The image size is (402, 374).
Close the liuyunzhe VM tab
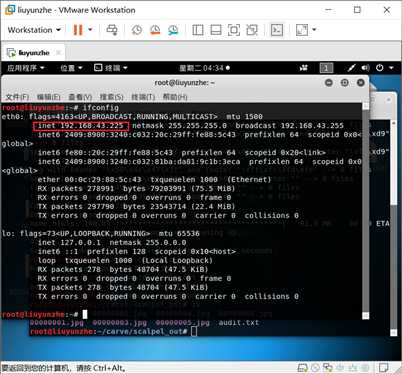click(58, 52)
